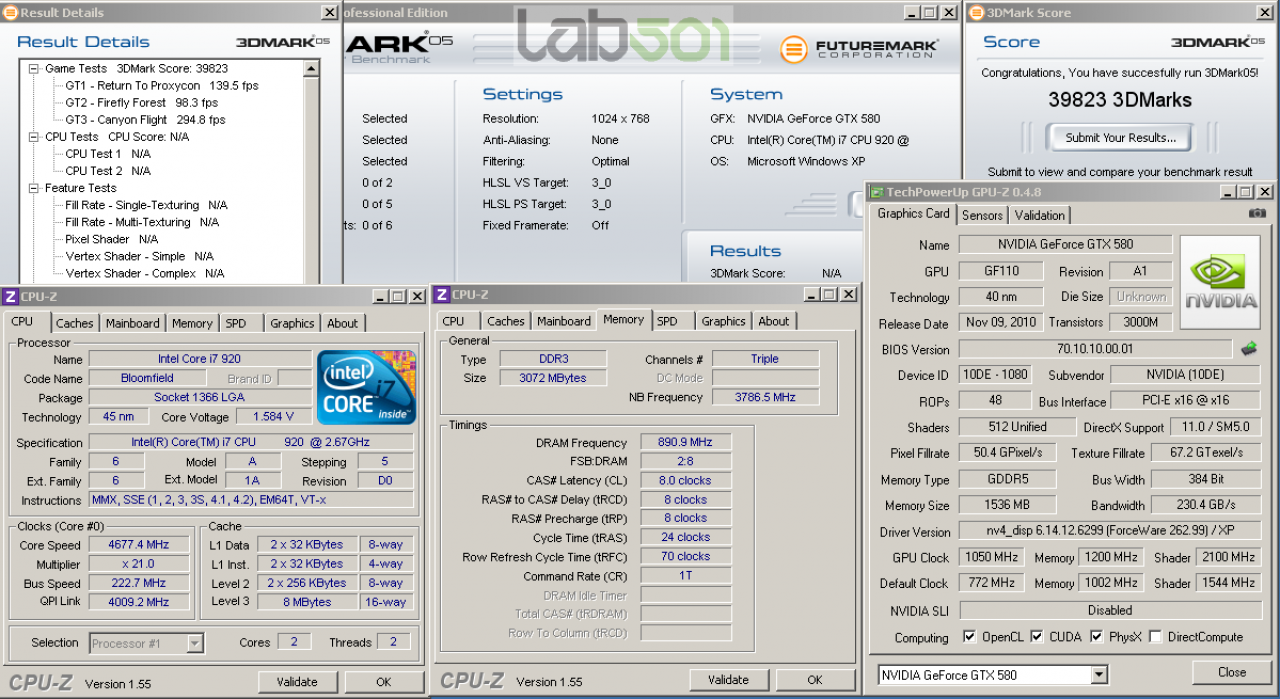
Task: Select GT1 - Return To Proxycon row
Action: coord(162,86)
